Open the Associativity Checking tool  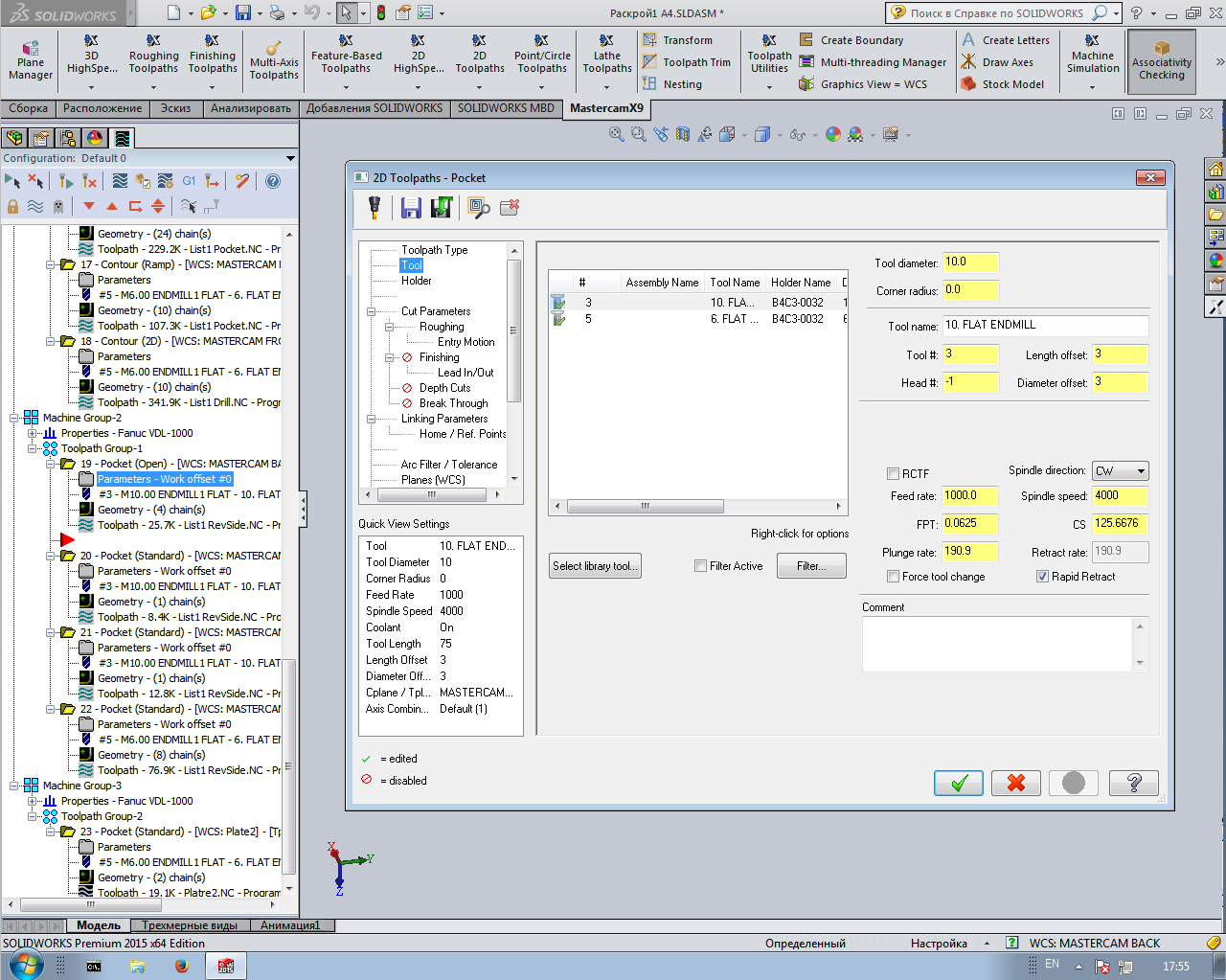pyautogui.click(x=1161, y=60)
